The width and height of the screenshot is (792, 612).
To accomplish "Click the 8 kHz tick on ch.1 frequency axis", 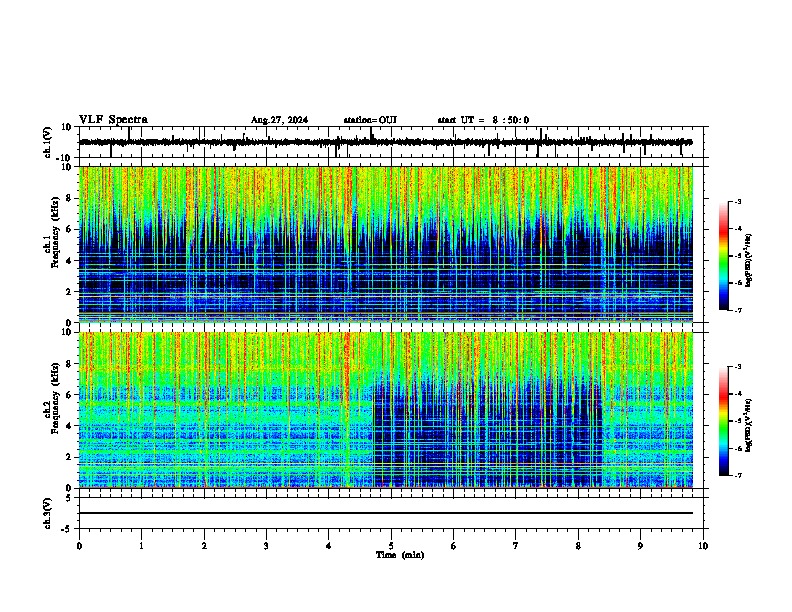I will 70,198.
